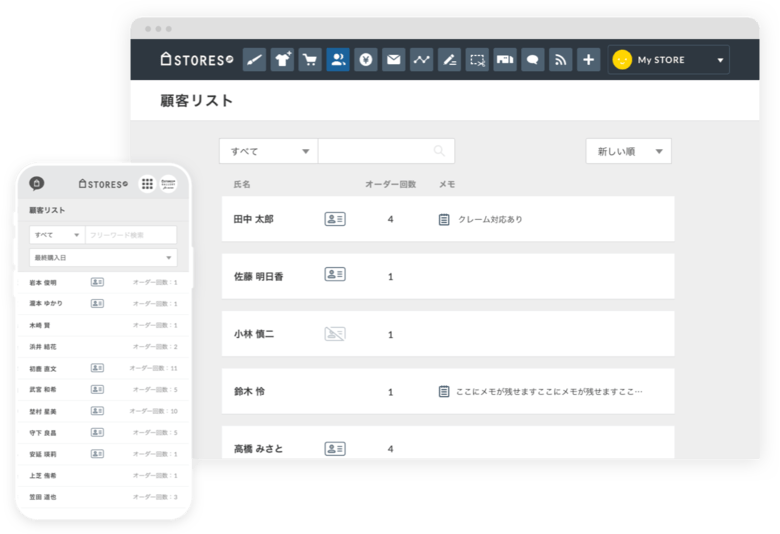Open the line graph analytics icon
780x534 pixels.
(x=421, y=60)
